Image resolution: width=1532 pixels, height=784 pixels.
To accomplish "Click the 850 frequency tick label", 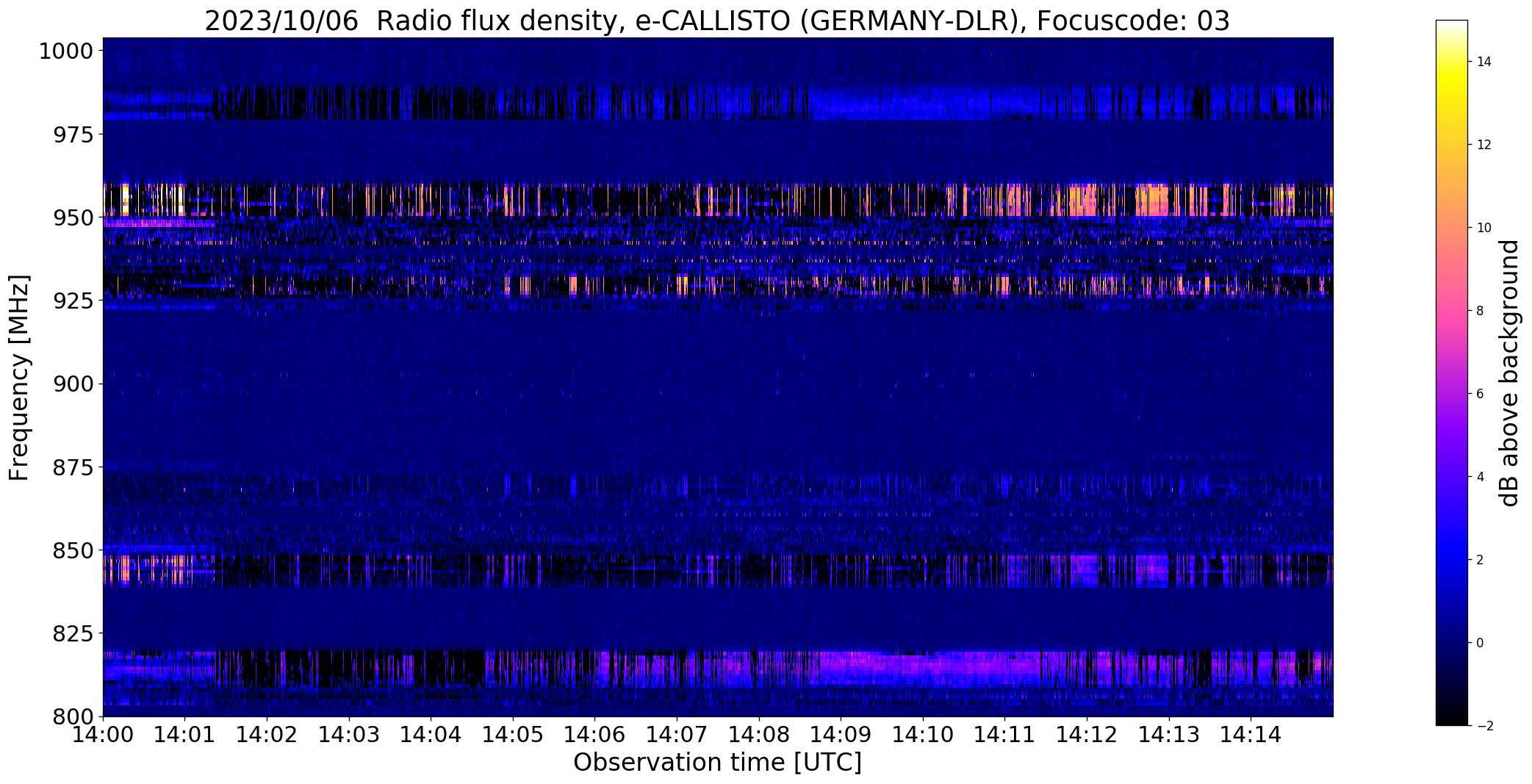I will [73, 550].
